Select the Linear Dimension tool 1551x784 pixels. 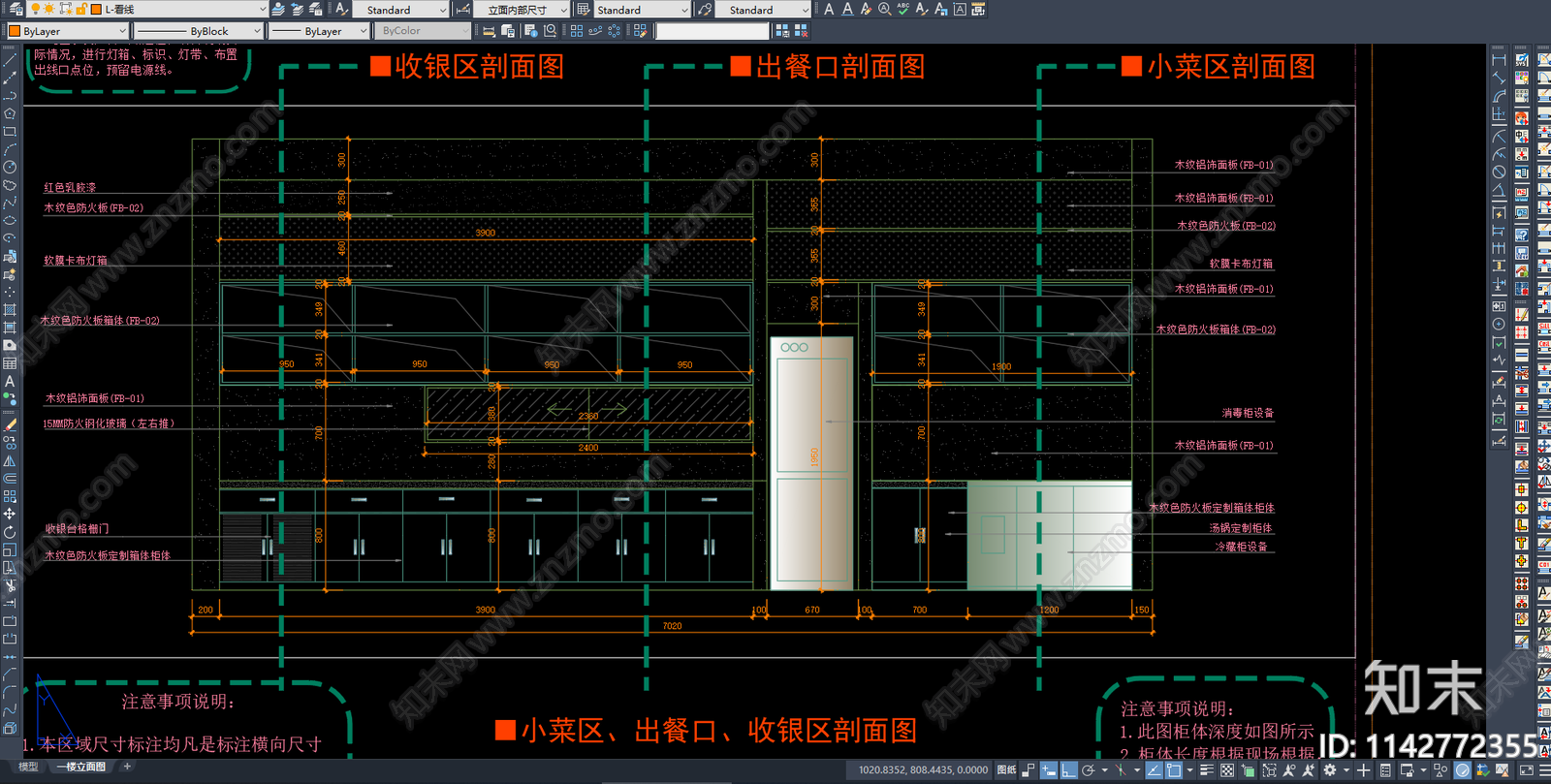point(1499,60)
